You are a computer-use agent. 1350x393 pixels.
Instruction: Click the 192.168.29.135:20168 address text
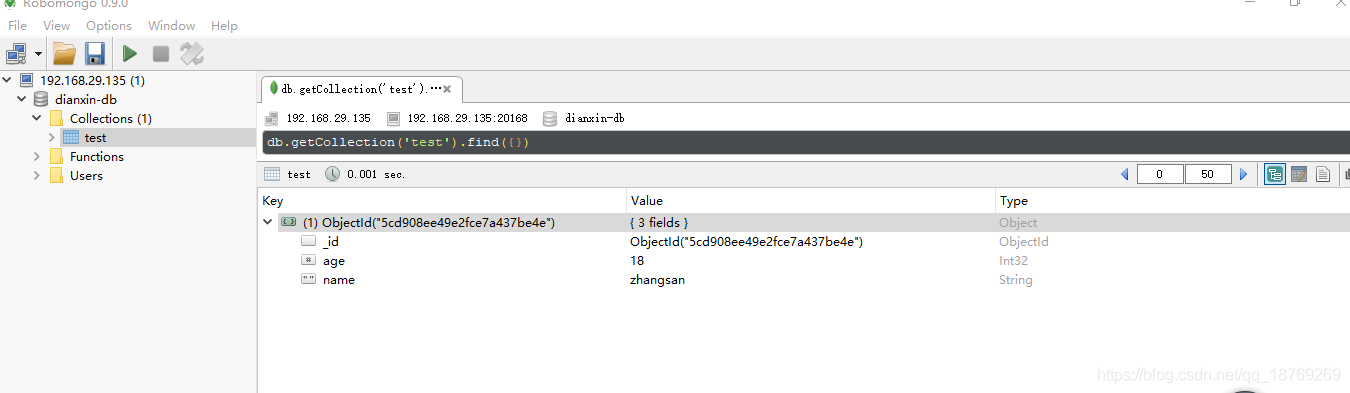(x=467, y=118)
